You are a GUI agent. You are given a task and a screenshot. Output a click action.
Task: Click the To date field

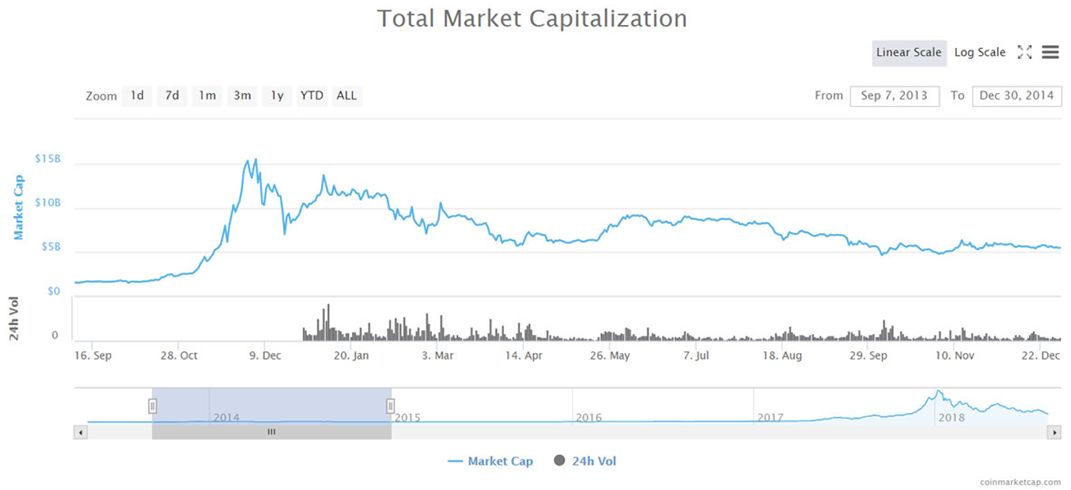[1017, 96]
